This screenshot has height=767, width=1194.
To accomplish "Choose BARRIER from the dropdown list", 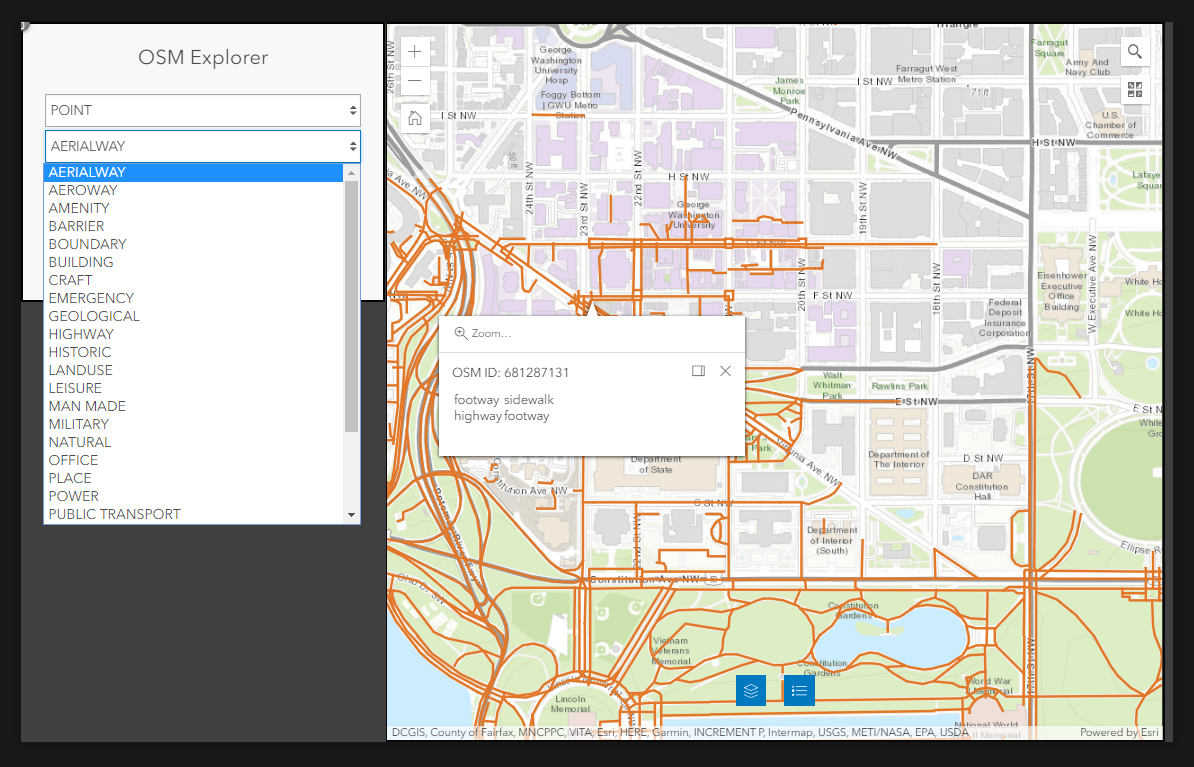I will point(193,226).
